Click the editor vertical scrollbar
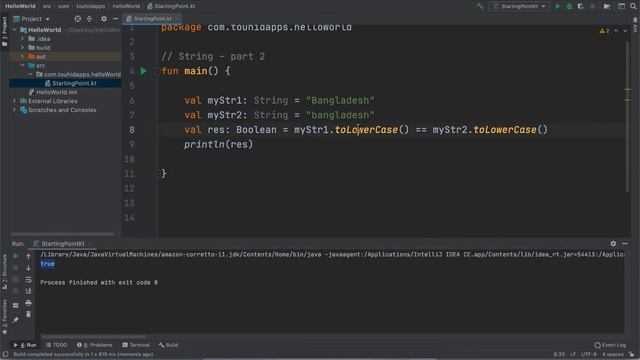The image size is (640, 360). [628, 116]
